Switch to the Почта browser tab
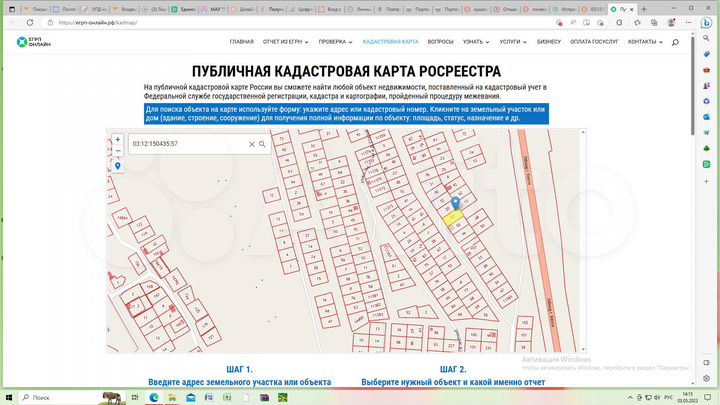Viewport: 720px width, 405px height. tap(64, 9)
